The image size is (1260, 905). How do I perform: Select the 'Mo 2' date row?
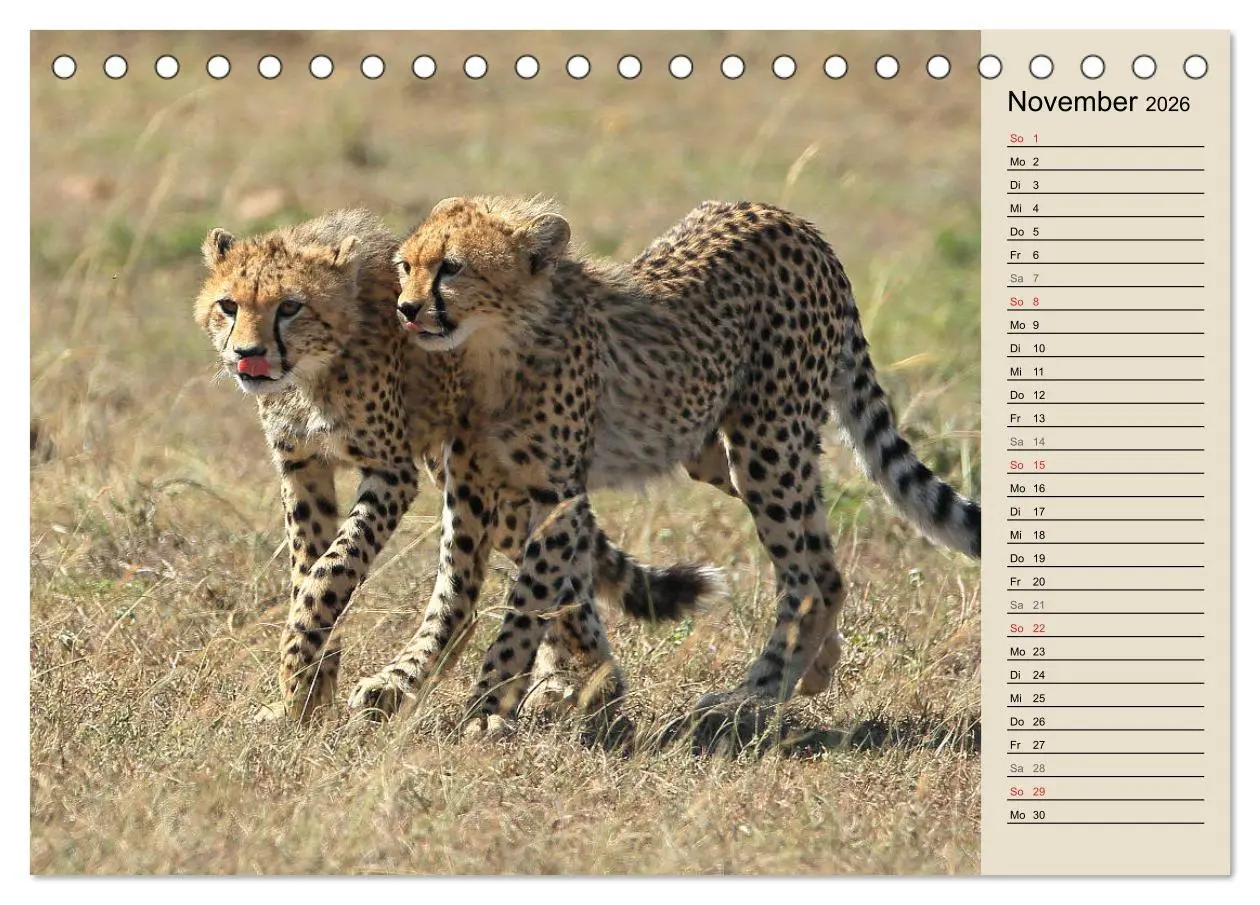click(1105, 161)
